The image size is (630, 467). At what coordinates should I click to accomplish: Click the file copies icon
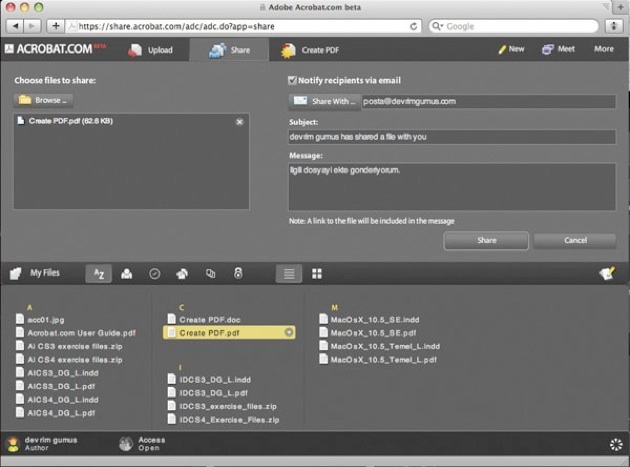[211, 274]
